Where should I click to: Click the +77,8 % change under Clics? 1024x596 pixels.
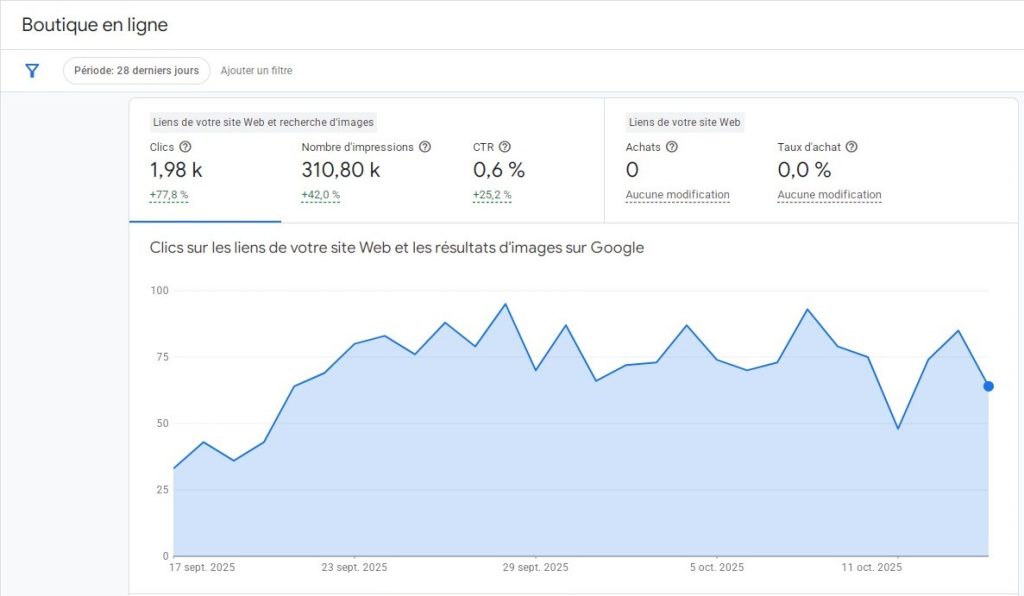coord(169,195)
